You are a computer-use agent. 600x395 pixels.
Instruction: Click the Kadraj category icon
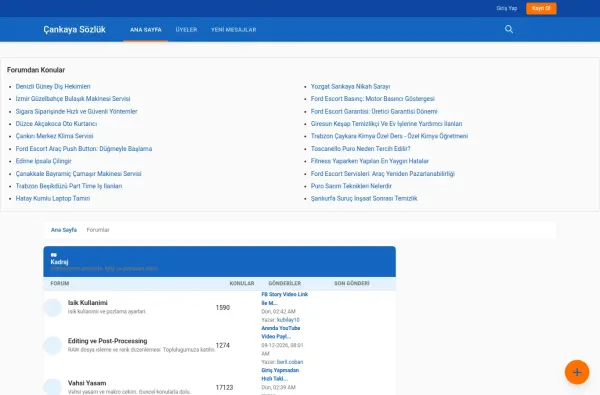pos(54,255)
